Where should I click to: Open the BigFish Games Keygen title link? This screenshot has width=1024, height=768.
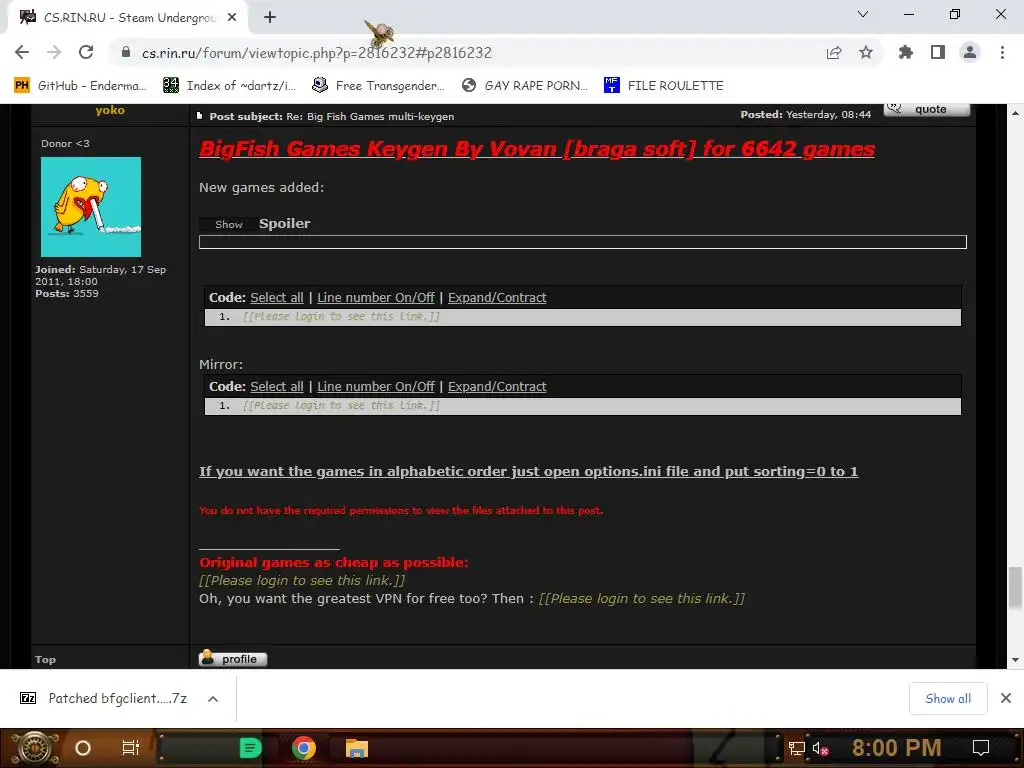(x=537, y=149)
